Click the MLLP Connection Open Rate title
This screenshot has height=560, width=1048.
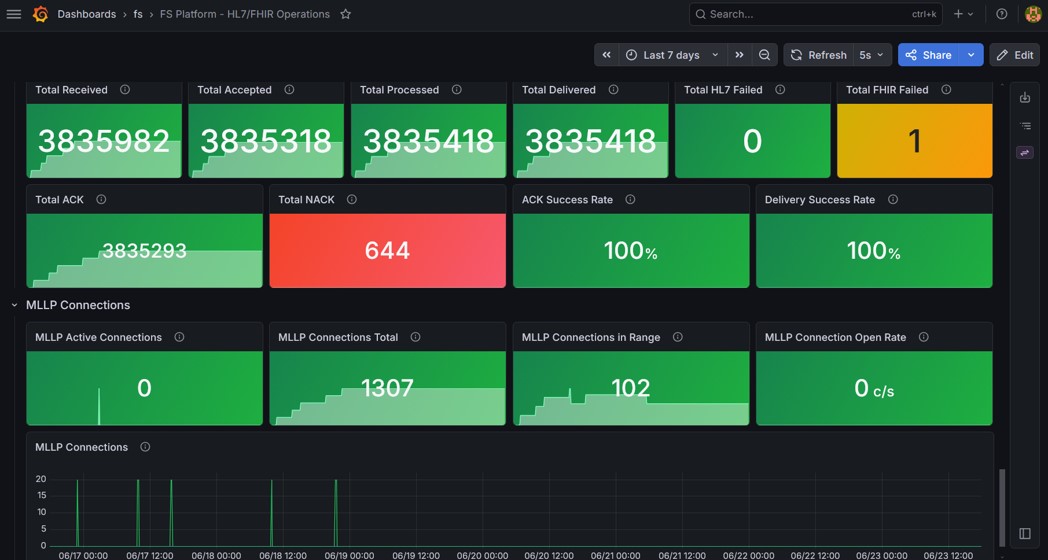[835, 337]
